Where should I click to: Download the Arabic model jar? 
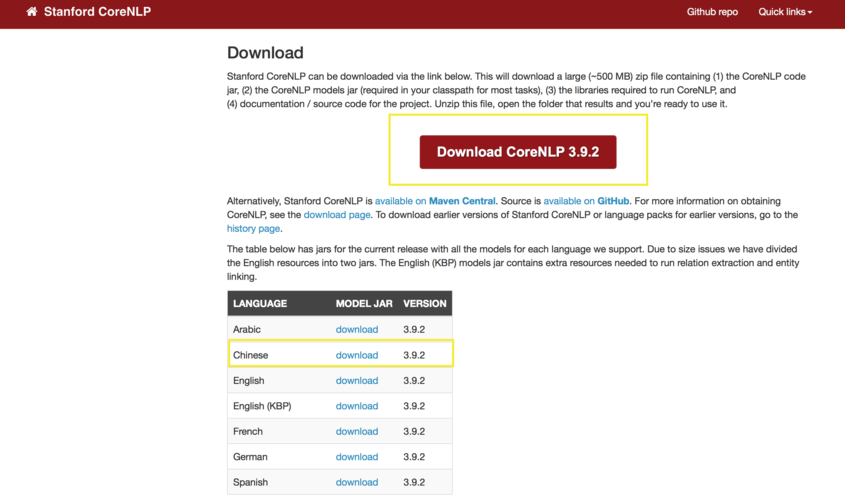357,329
